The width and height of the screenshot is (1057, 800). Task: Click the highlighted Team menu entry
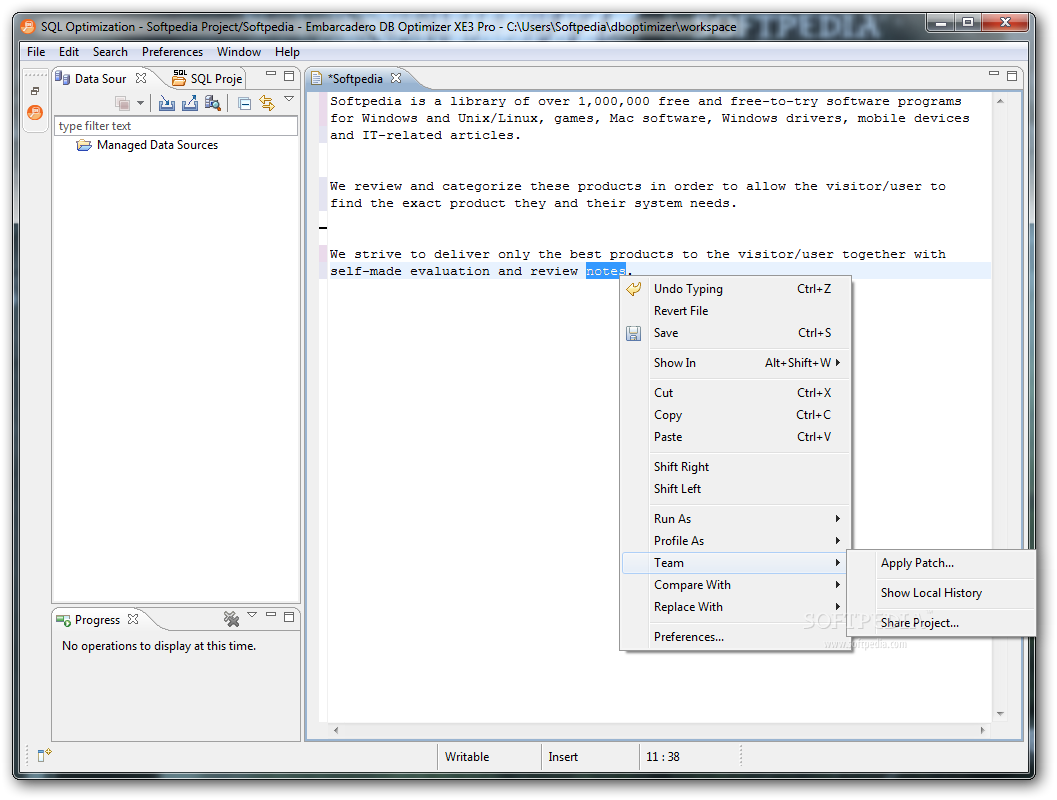point(736,563)
